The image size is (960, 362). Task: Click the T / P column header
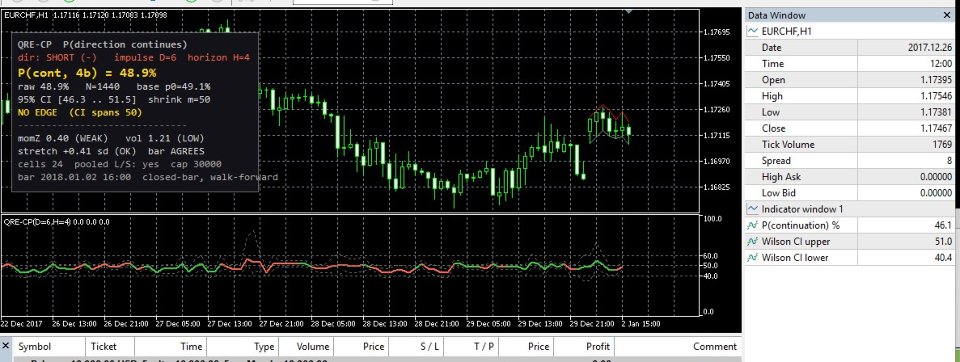tap(471, 346)
